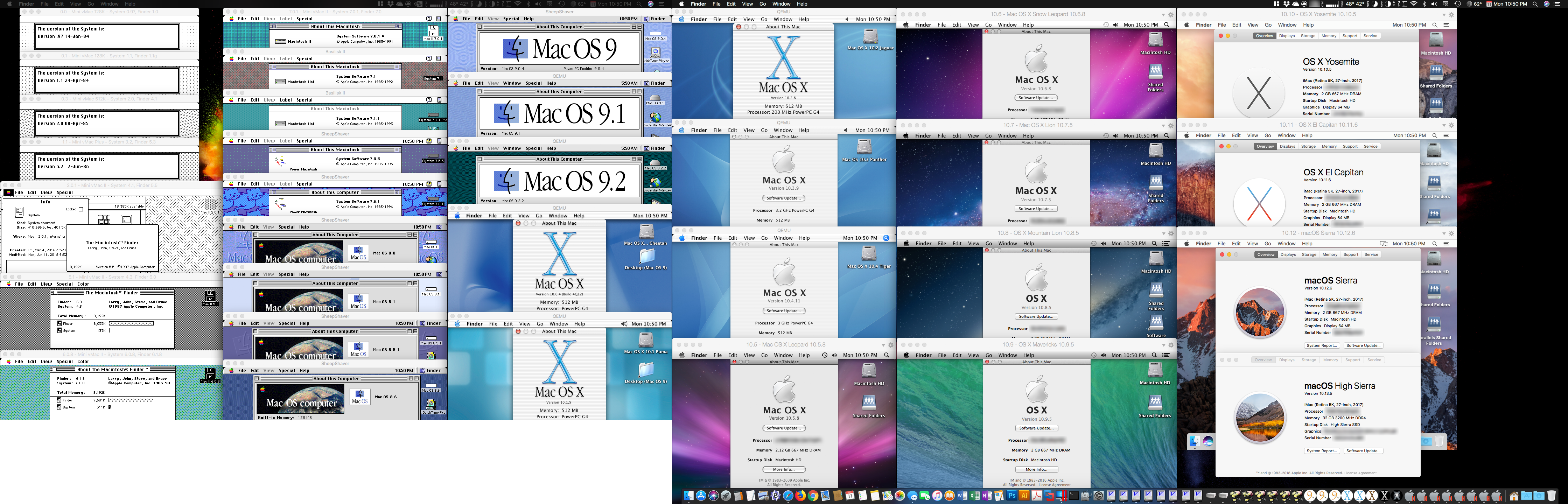Image resolution: width=1568 pixels, height=504 pixels.
Task: Open Terminal from the Dock
Action: pyautogui.click(x=1074, y=496)
